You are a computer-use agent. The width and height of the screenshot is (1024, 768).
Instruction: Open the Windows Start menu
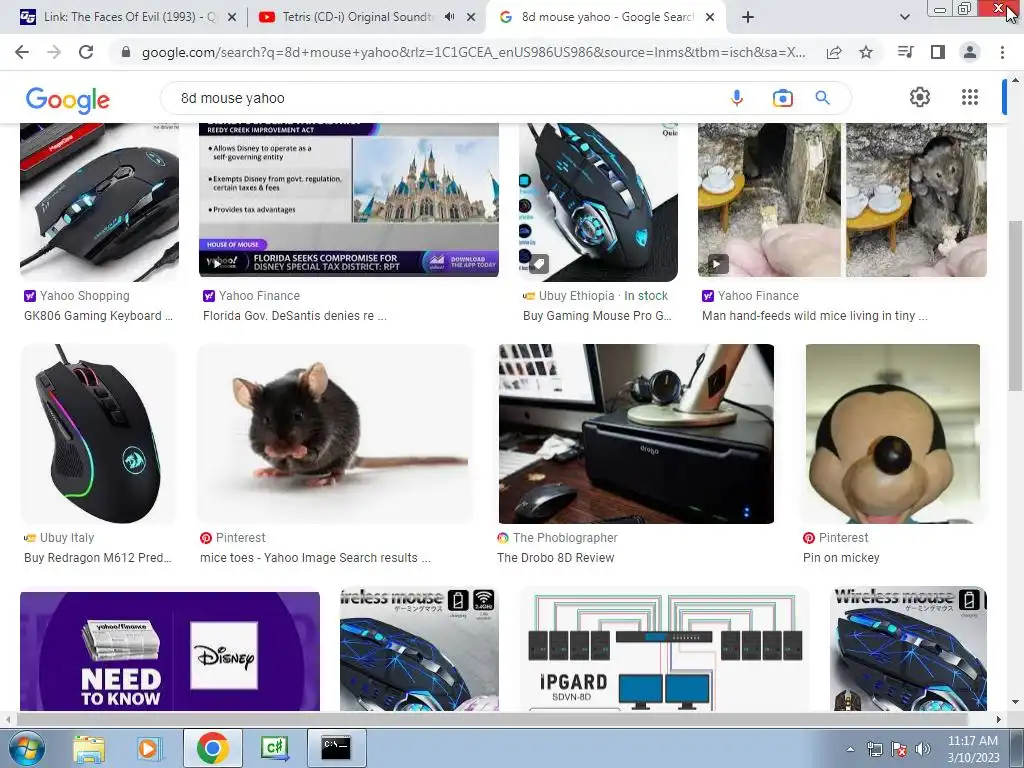tap(26, 748)
